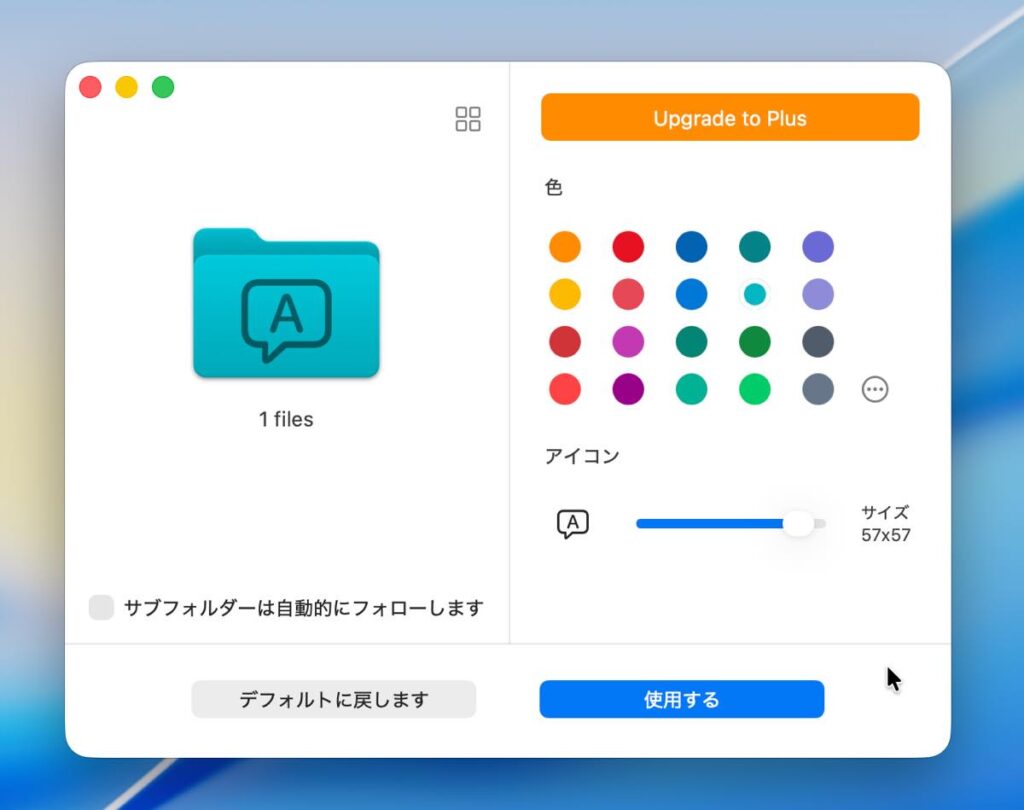Click the speech bubble icon selector
This screenshot has width=1024, height=810.
point(572,523)
